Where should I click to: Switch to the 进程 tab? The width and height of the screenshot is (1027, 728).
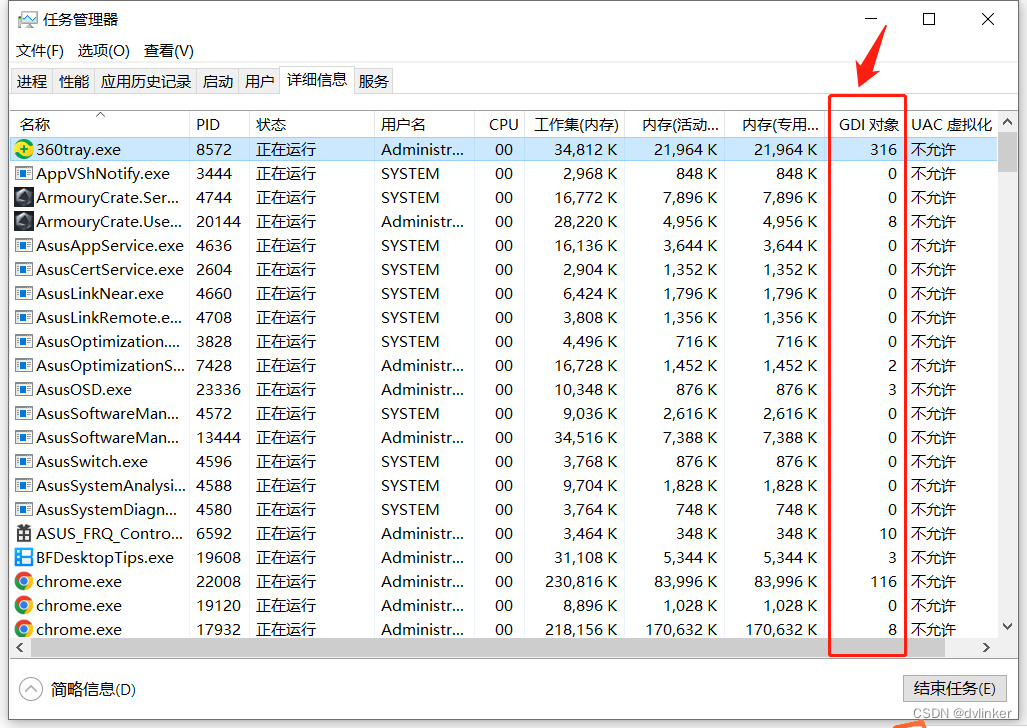point(31,81)
